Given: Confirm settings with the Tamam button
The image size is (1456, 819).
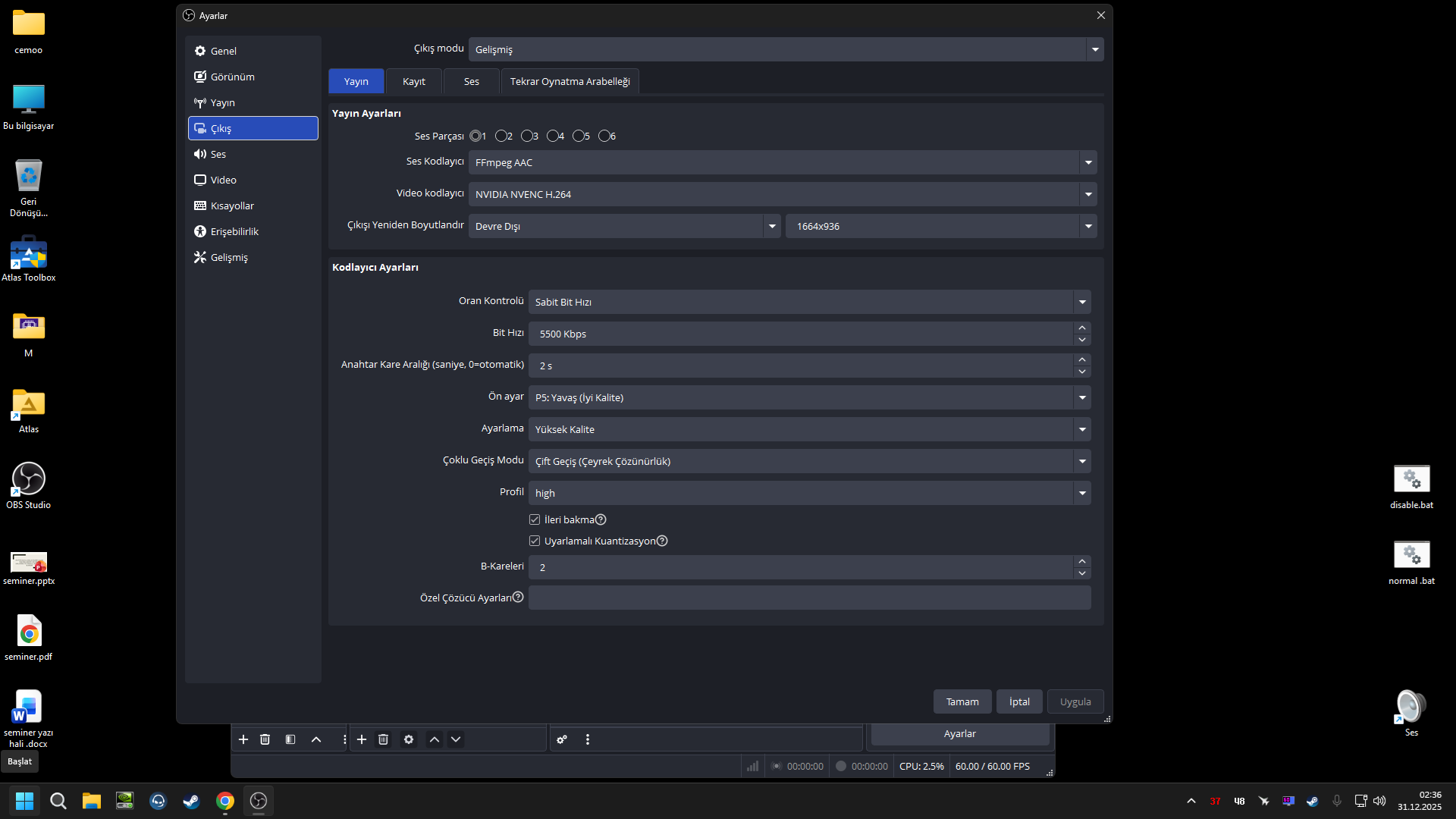Looking at the screenshot, I should tap(962, 701).
